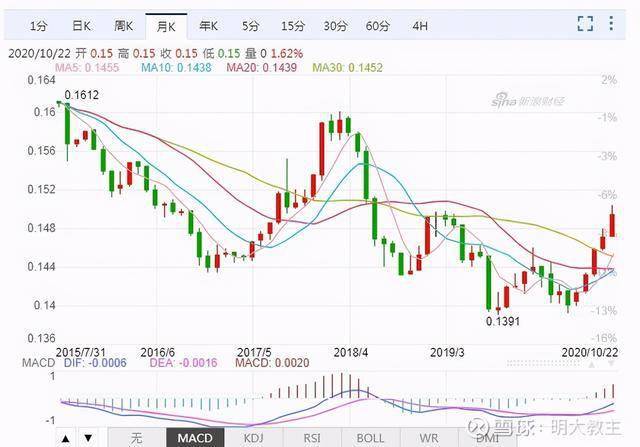Select the 周K chart tab
The height and width of the screenshot is (447, 640).
123,26
